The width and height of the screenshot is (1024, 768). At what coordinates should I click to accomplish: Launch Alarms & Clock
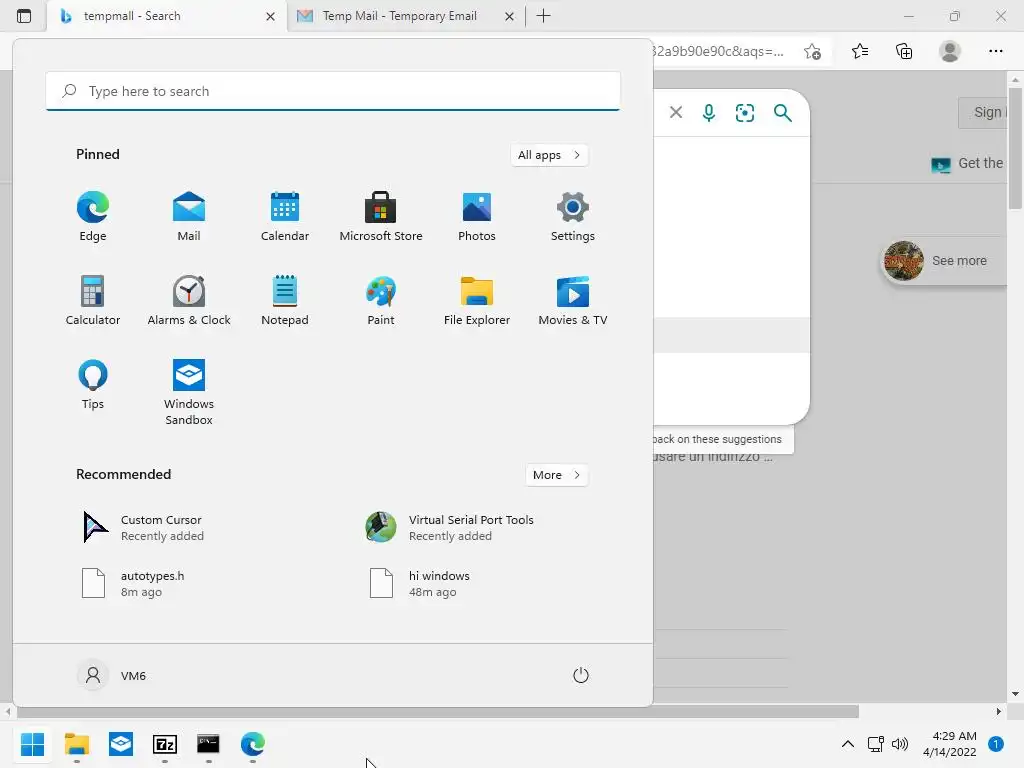tap(189, 300)
